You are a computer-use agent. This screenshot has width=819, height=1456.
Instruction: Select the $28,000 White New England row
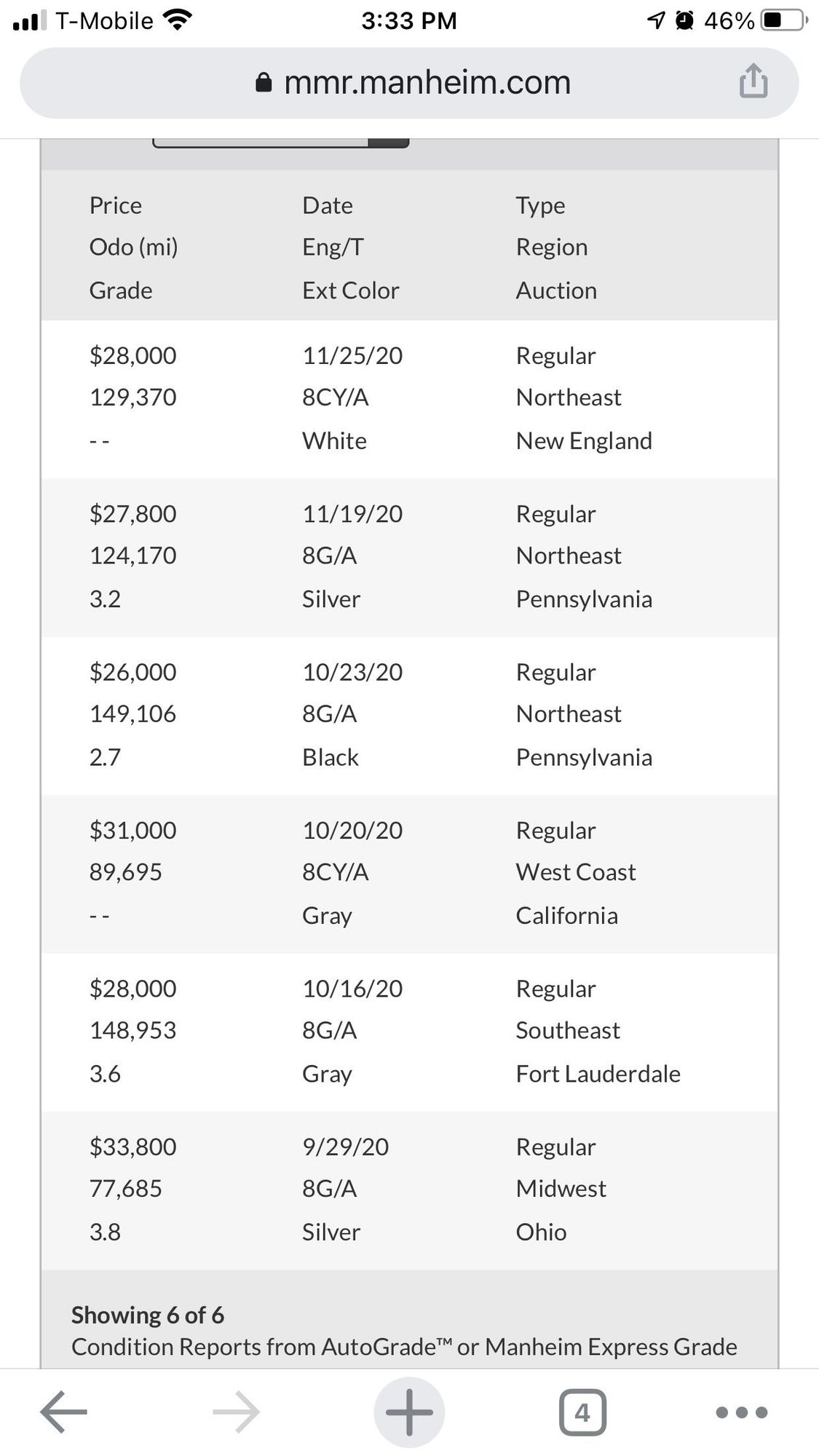click(409, 398)
